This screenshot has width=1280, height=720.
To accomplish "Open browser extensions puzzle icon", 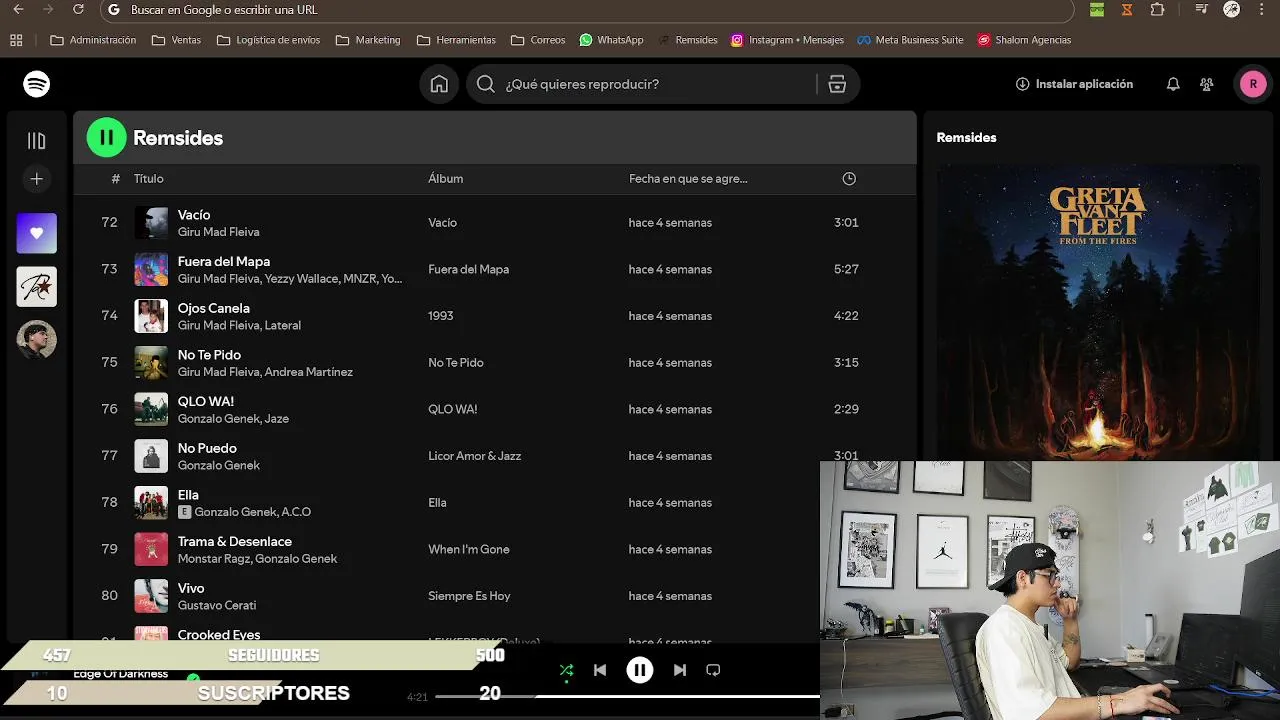I will tap(1157, 9).
